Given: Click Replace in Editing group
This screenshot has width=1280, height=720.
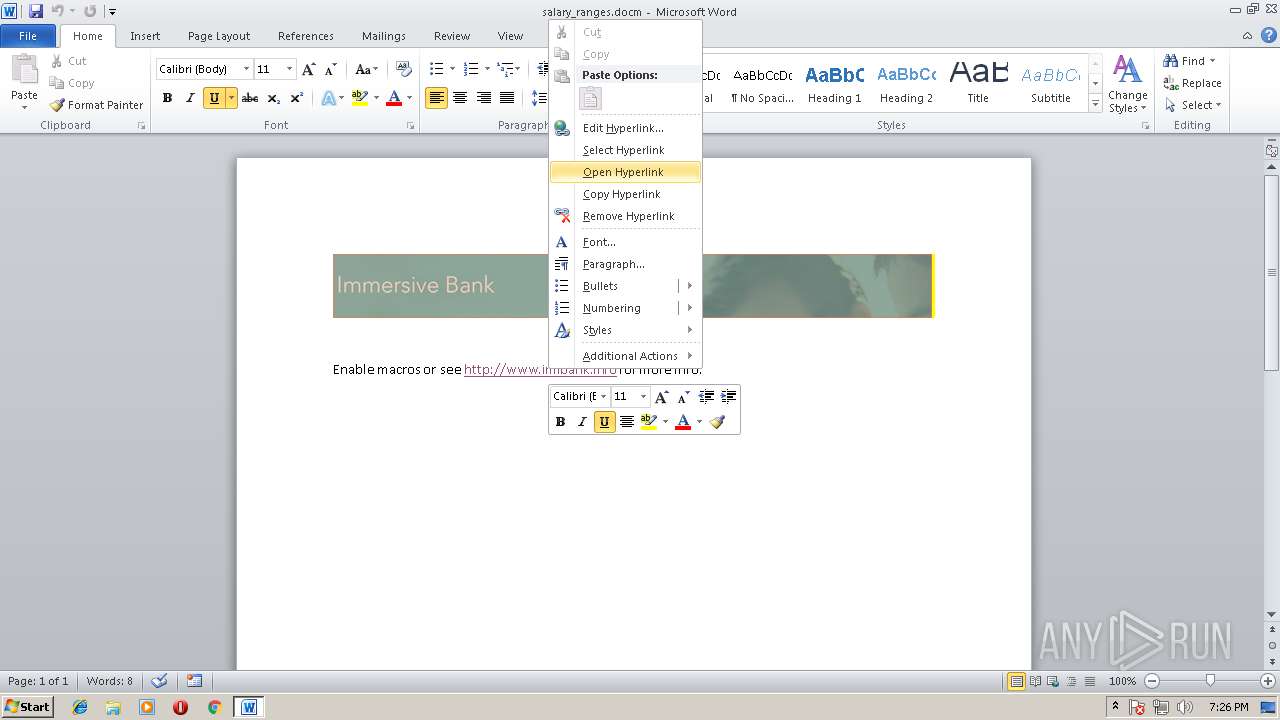Looking at the screenshot, I should click(1192, 83).
